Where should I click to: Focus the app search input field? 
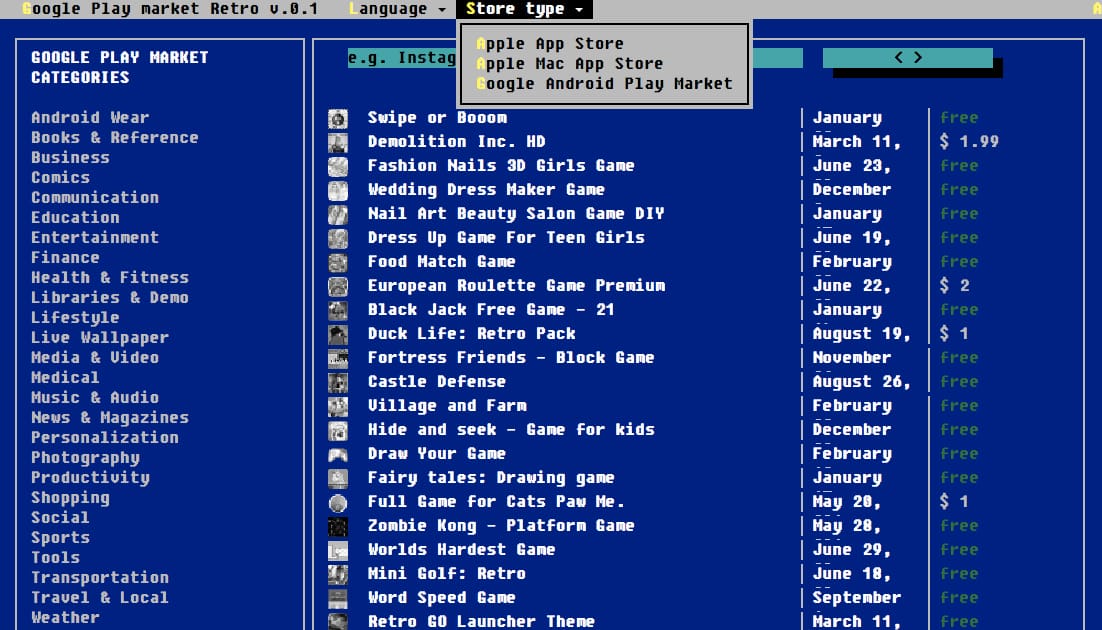tap(576, 58)
